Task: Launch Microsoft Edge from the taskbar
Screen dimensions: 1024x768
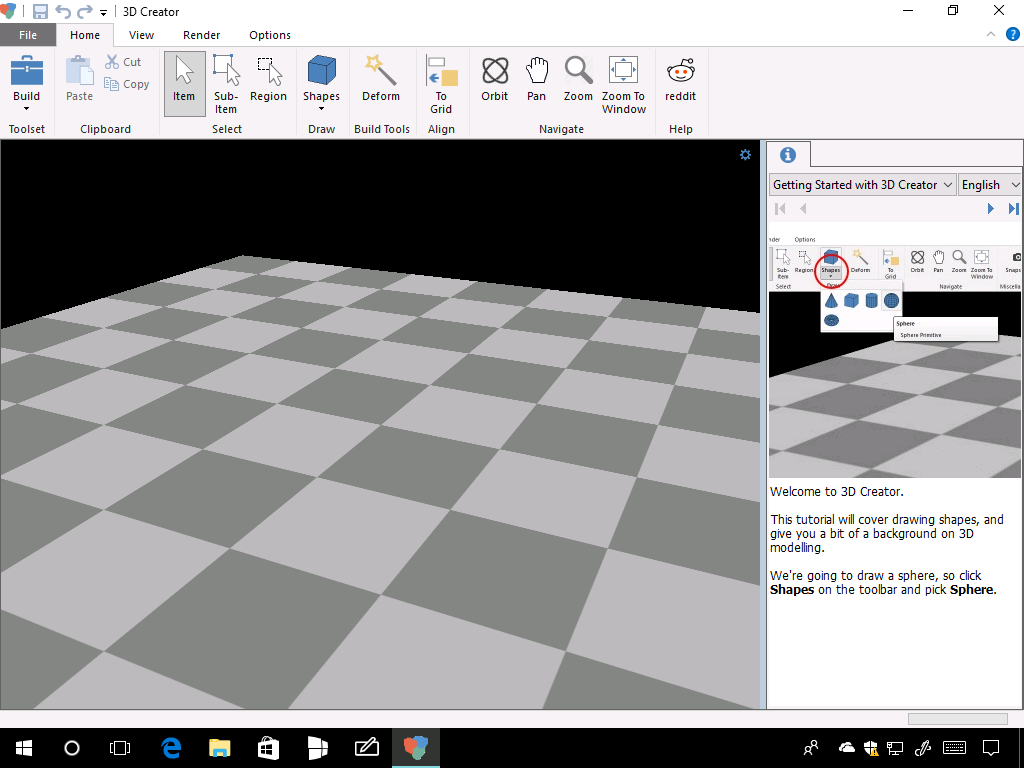Action: [x=171, y=748]
